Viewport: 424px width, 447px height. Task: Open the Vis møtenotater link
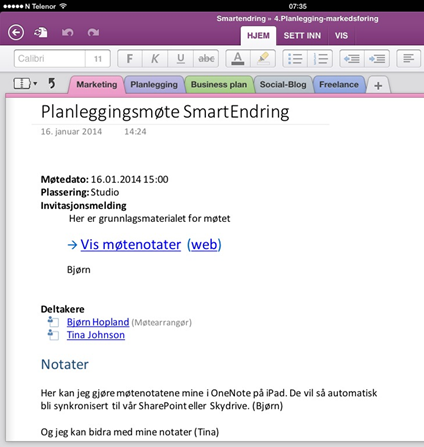pyautogui.click(x=131, y=245)
